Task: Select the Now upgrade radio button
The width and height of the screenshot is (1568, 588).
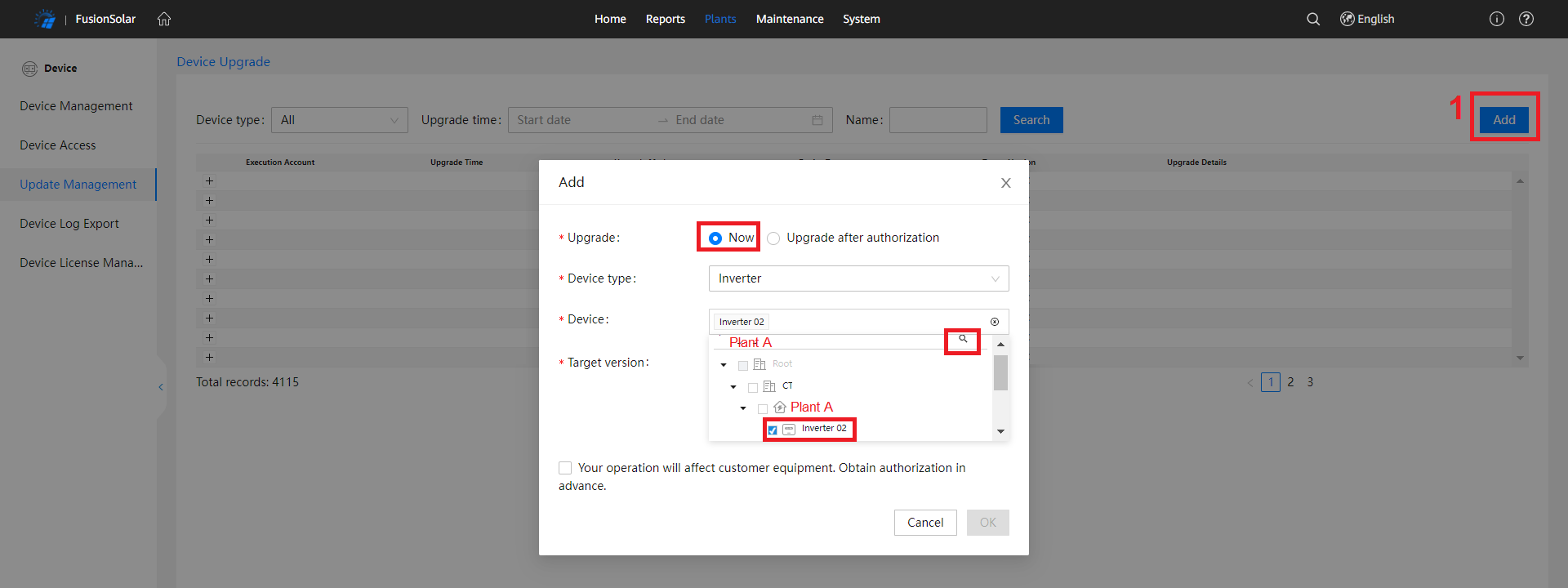Action: [x=715, y=238]
